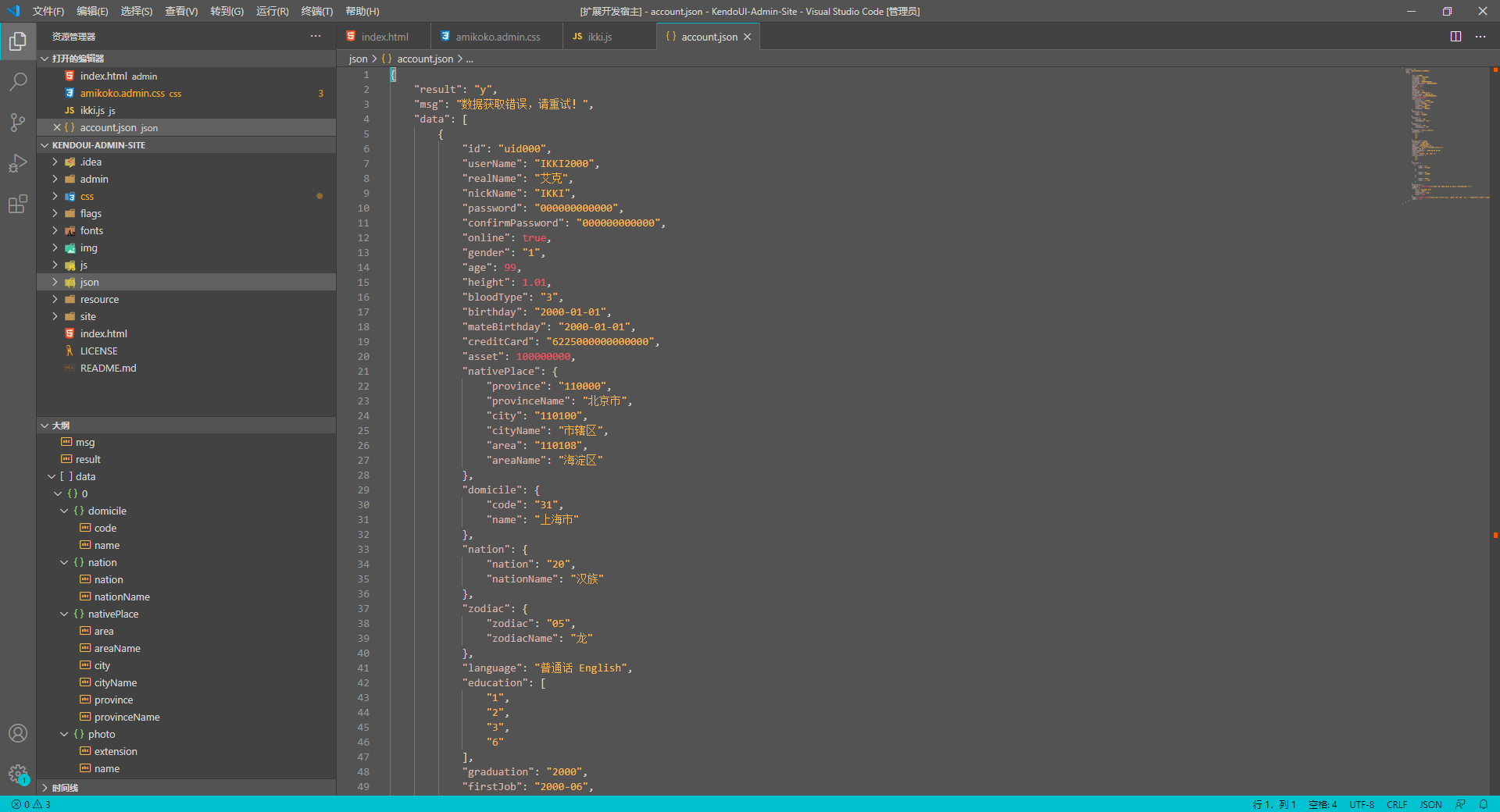This screenshot has width=1500, height=812.
Task: Open index.html file in project root
Action: [x=186, y=333]
